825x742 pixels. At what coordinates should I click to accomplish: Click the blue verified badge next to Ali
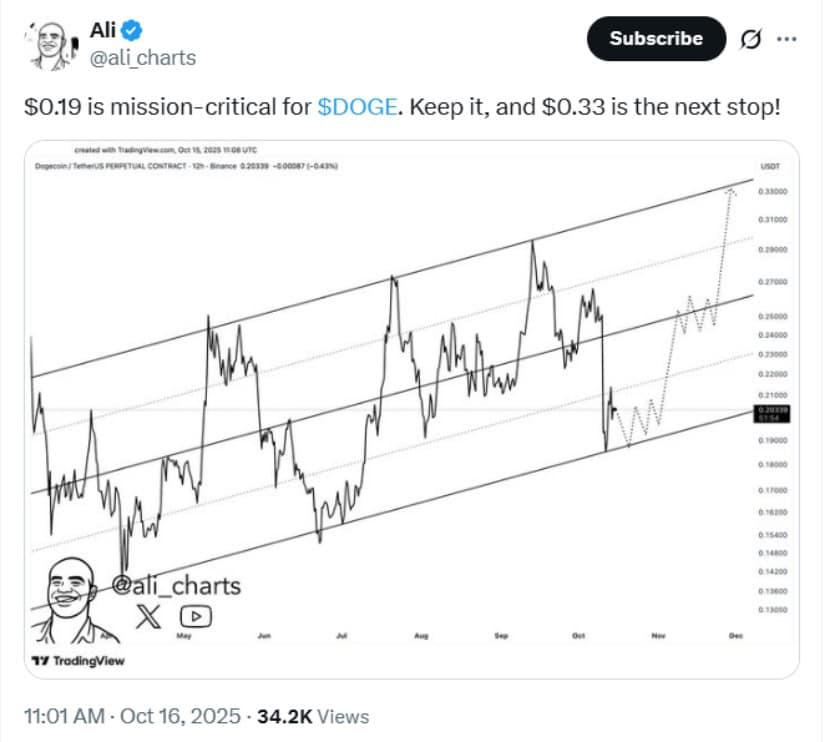[131, 30]
